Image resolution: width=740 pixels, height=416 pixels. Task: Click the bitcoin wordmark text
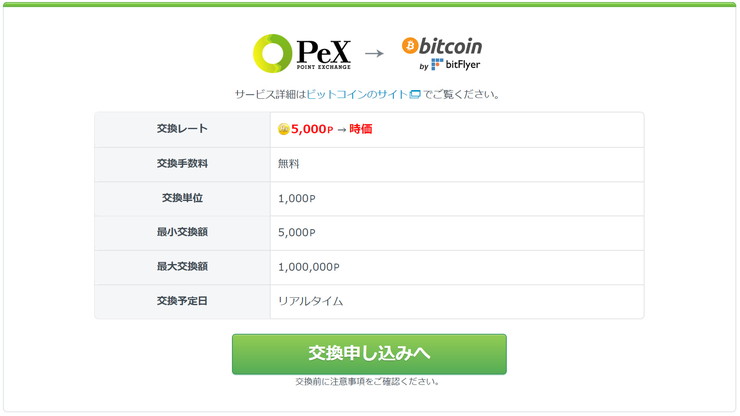tap(450, 46)
